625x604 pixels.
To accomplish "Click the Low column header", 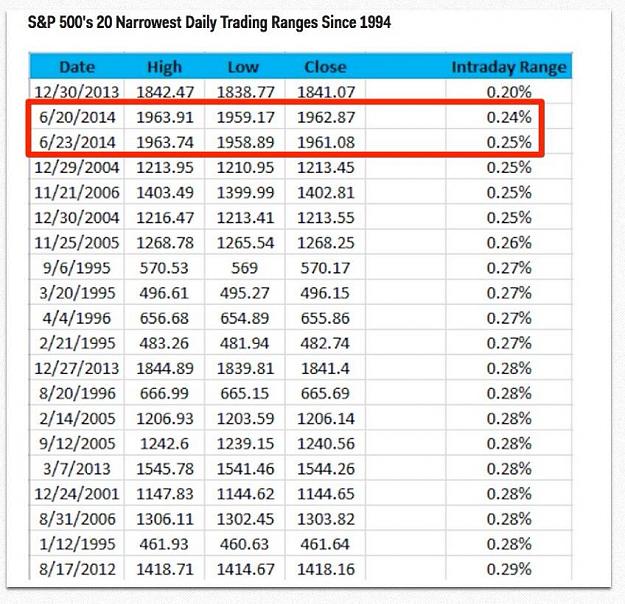I will click(x=243, y=67).
